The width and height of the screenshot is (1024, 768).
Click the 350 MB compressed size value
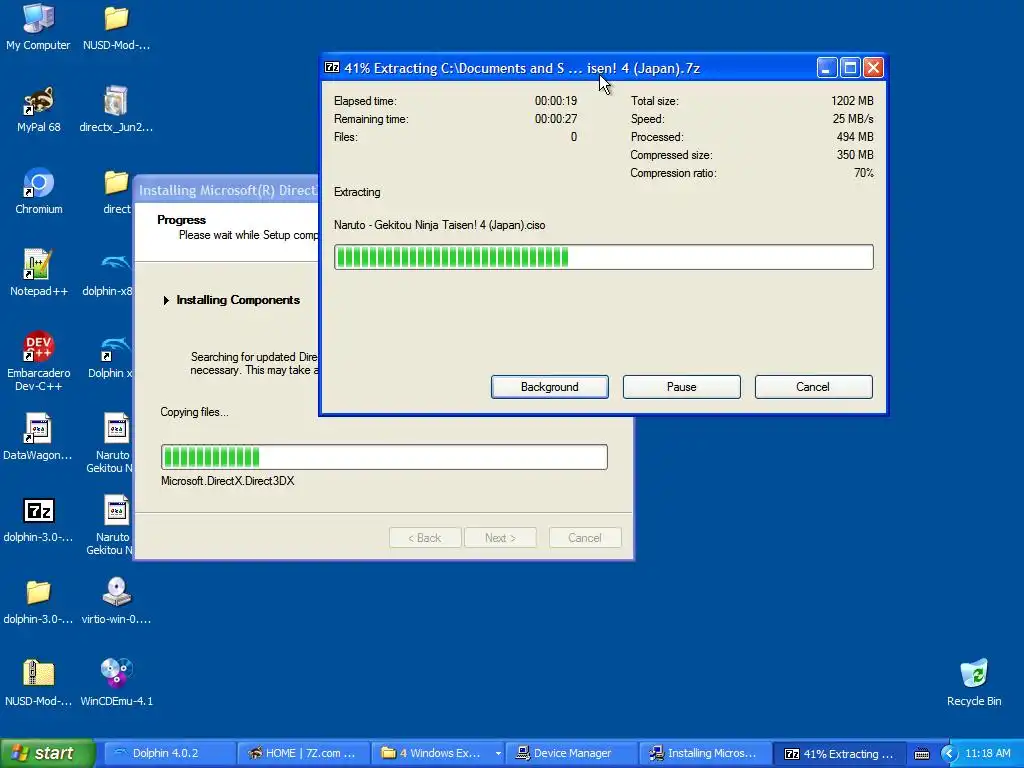[855, 155]
